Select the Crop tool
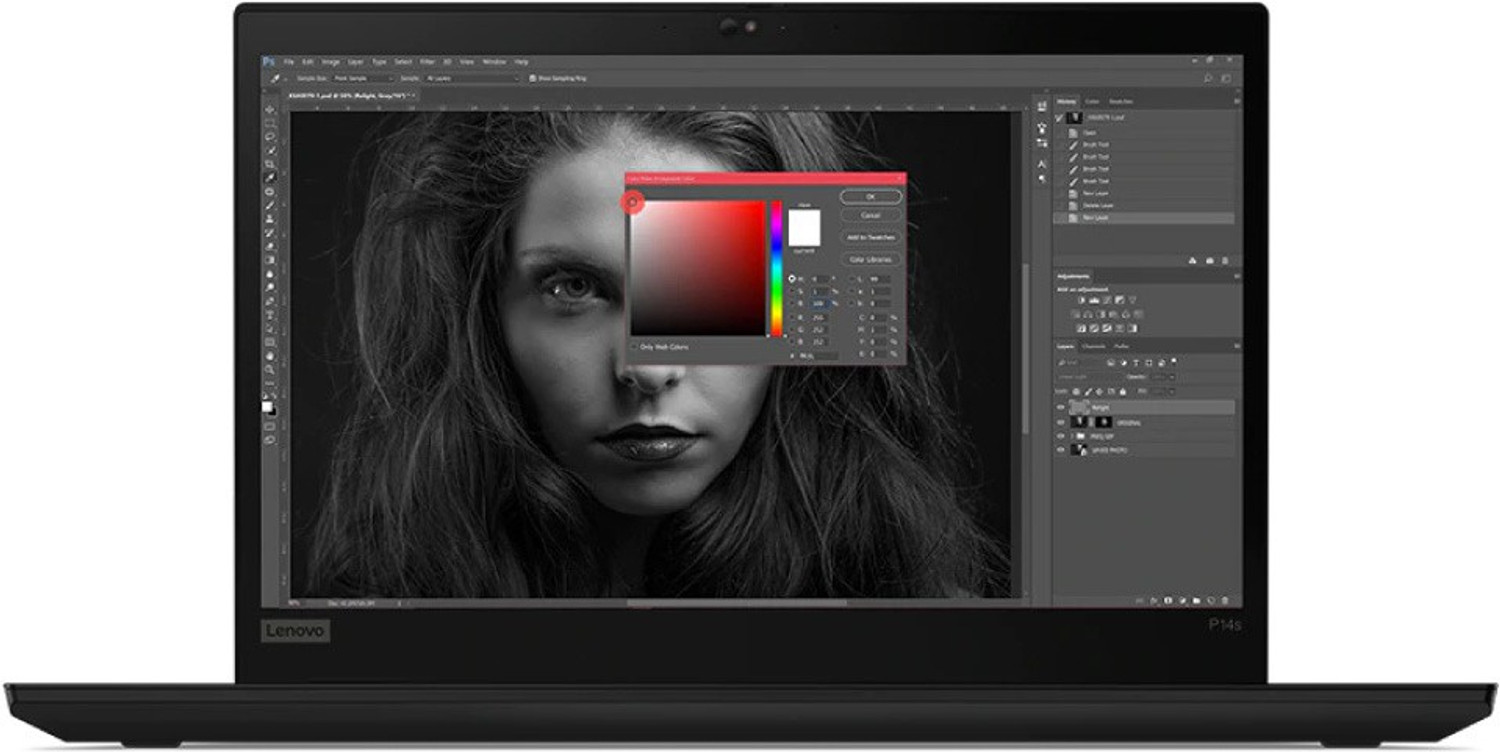Screen dimensions: 1500x752 click(x=267, y=165)
